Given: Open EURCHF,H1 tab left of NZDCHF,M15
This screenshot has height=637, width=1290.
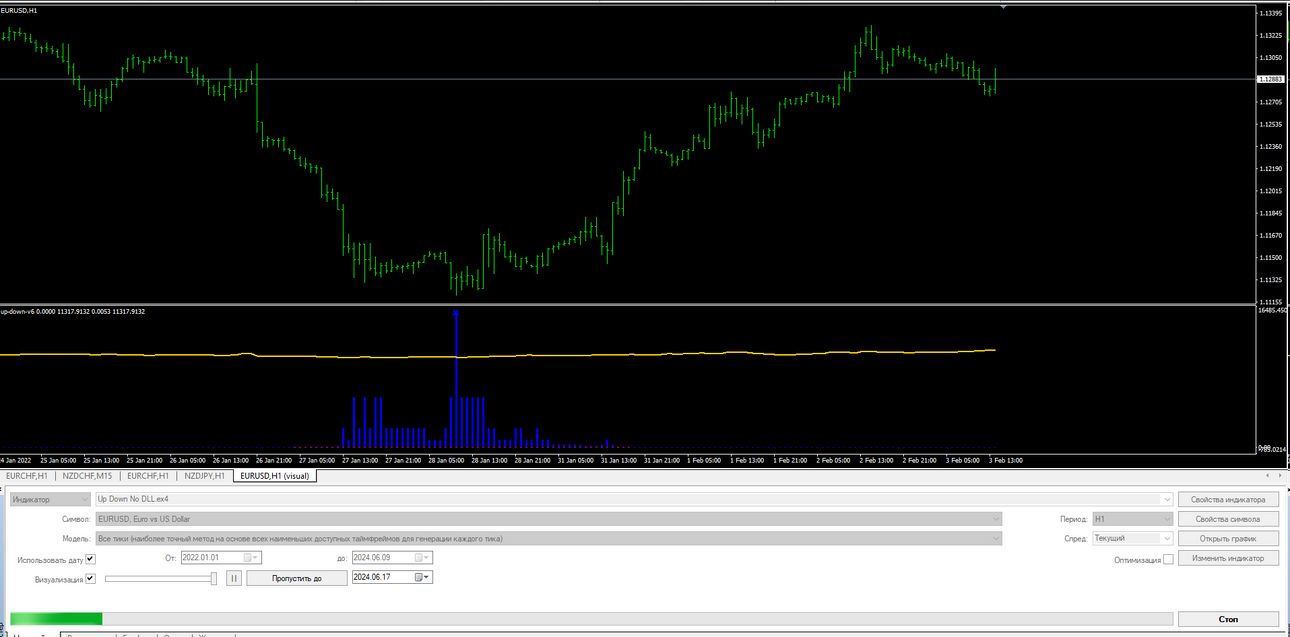Looking at the screenshot, I should point(27,476).
